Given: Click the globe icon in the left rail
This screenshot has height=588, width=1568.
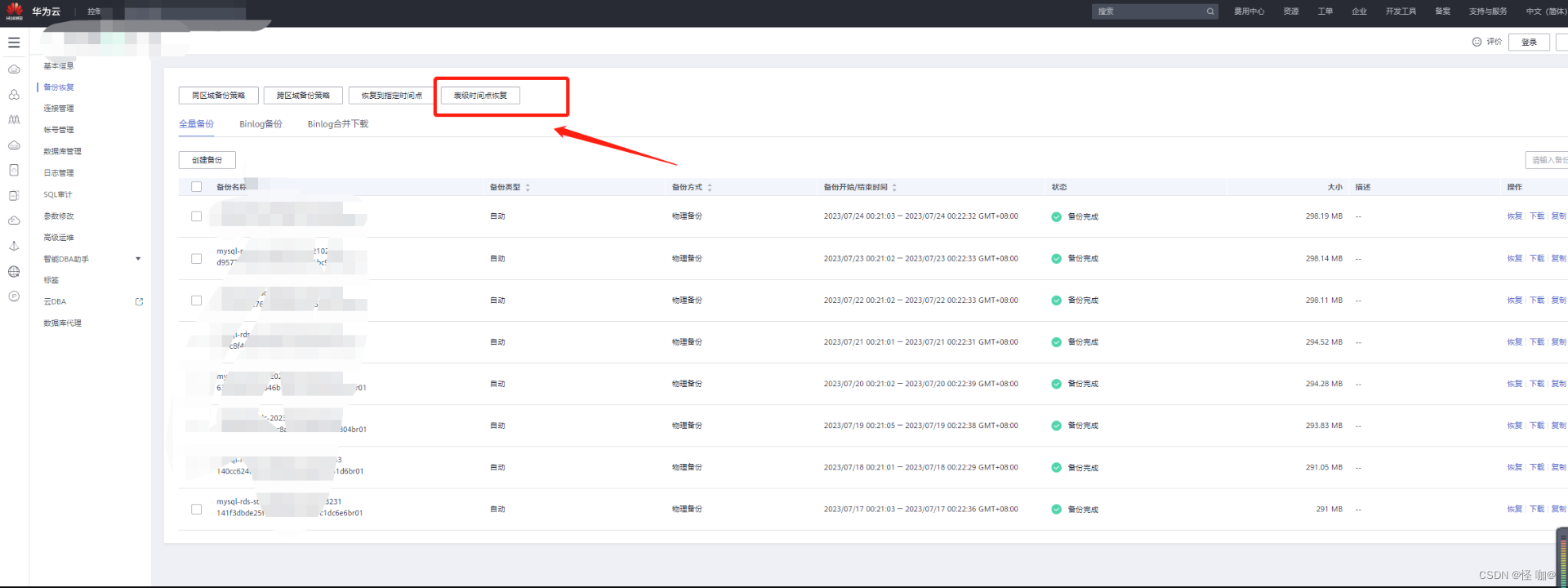Looking at the screenshot, I should 14,271.
